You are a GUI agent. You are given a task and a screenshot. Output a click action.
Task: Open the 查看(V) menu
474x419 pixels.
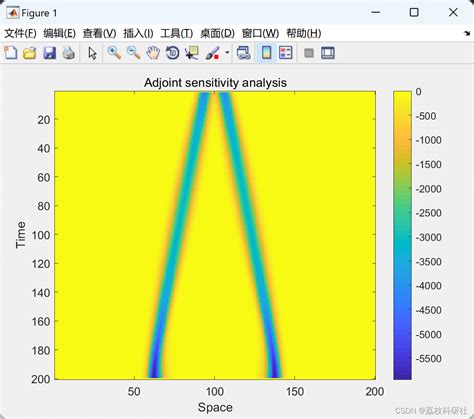[99, 33]
